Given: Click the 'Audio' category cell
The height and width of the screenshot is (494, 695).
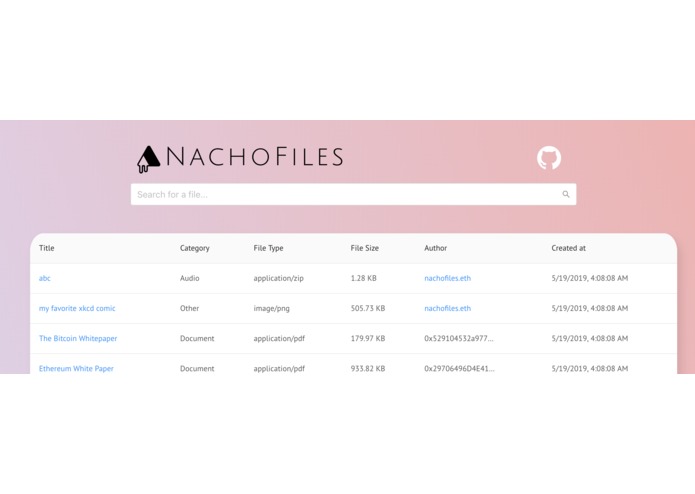Looking at the screenshot, I should coord(190,278).
